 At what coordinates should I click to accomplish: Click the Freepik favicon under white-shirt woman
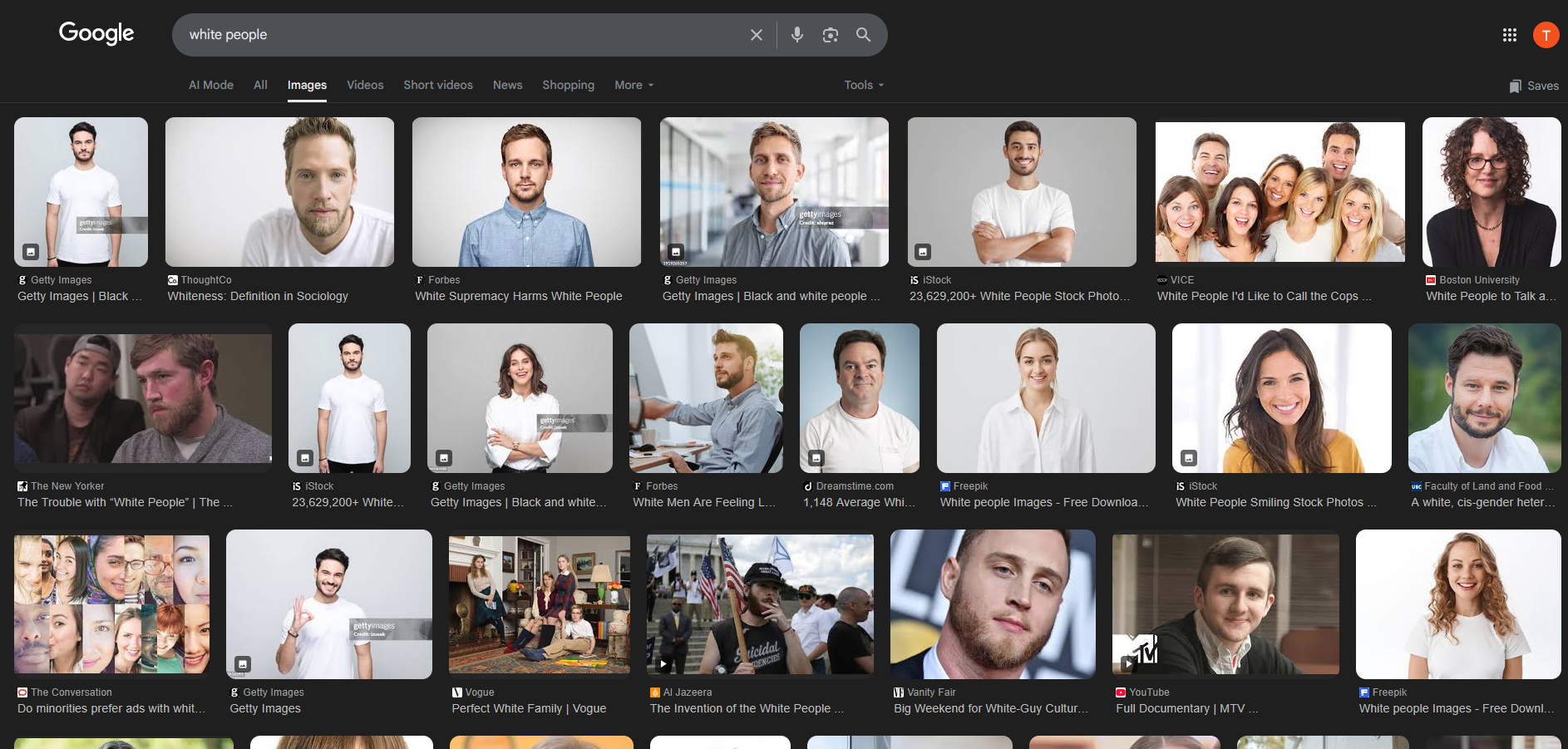click(945, 486)
